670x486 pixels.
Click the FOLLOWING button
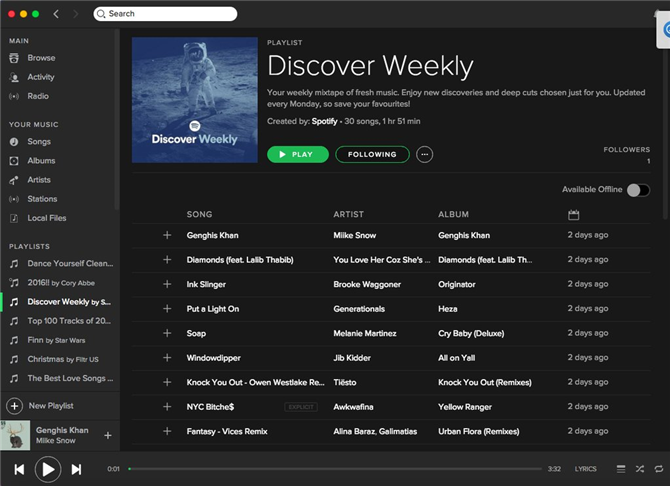pyautogui.click(x=372, y=154)
